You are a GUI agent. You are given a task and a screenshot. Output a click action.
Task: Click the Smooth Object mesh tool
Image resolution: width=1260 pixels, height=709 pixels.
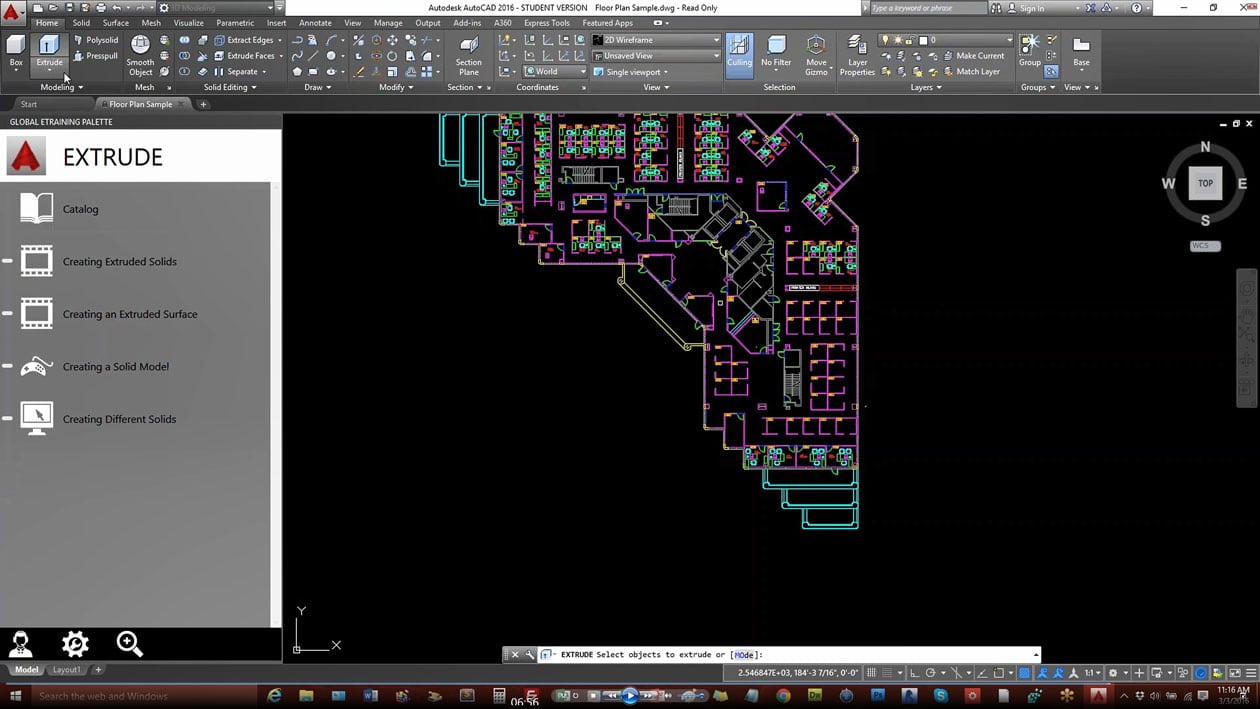[x=141, y=55]
